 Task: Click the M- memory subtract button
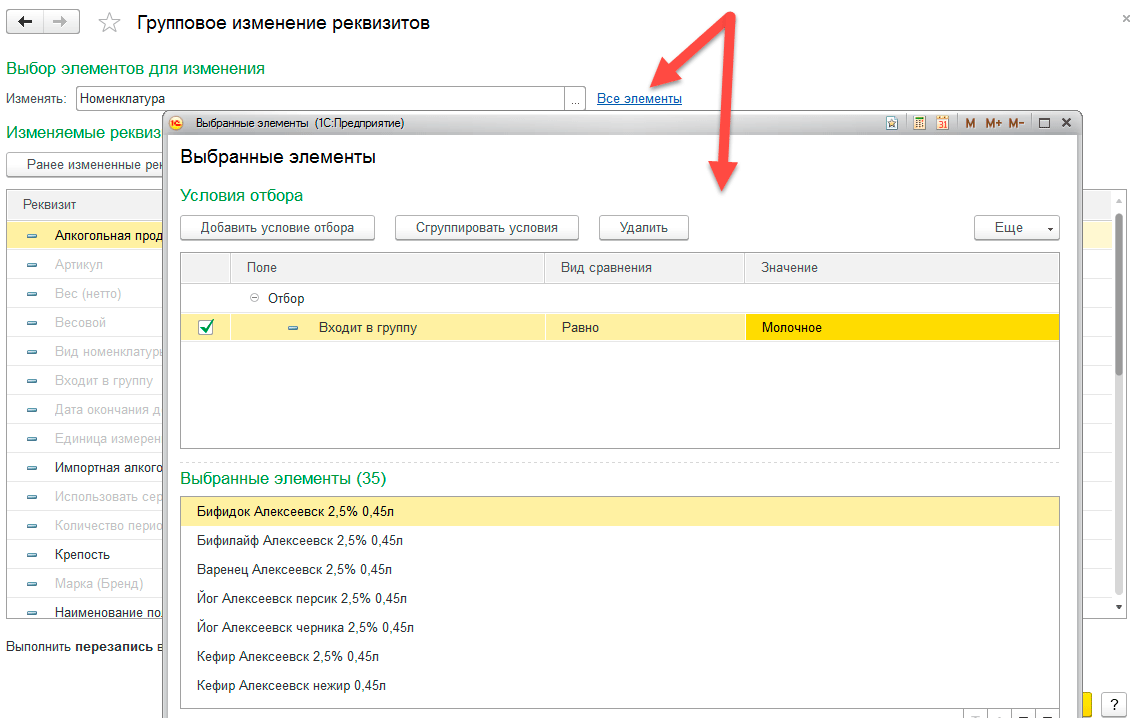pos(1016,123)
